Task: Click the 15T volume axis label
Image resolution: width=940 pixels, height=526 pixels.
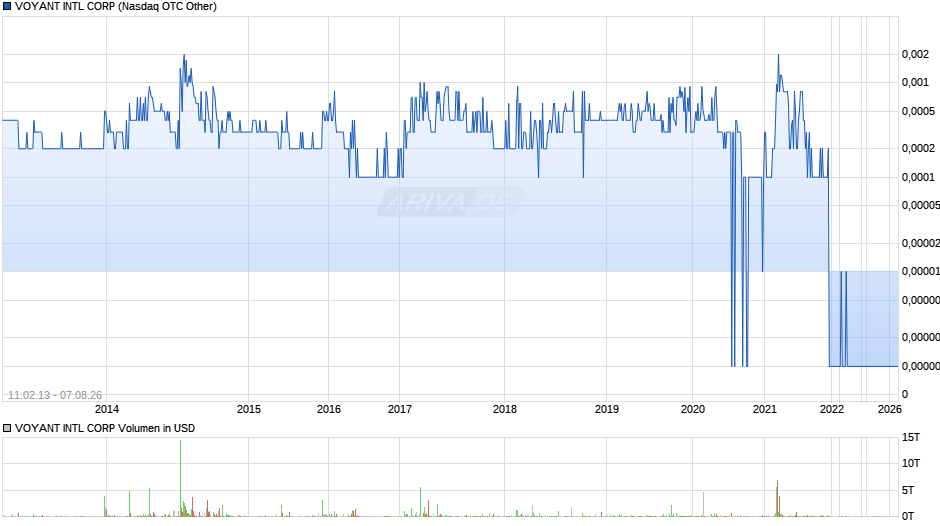Action: click(x=911, y=437)
